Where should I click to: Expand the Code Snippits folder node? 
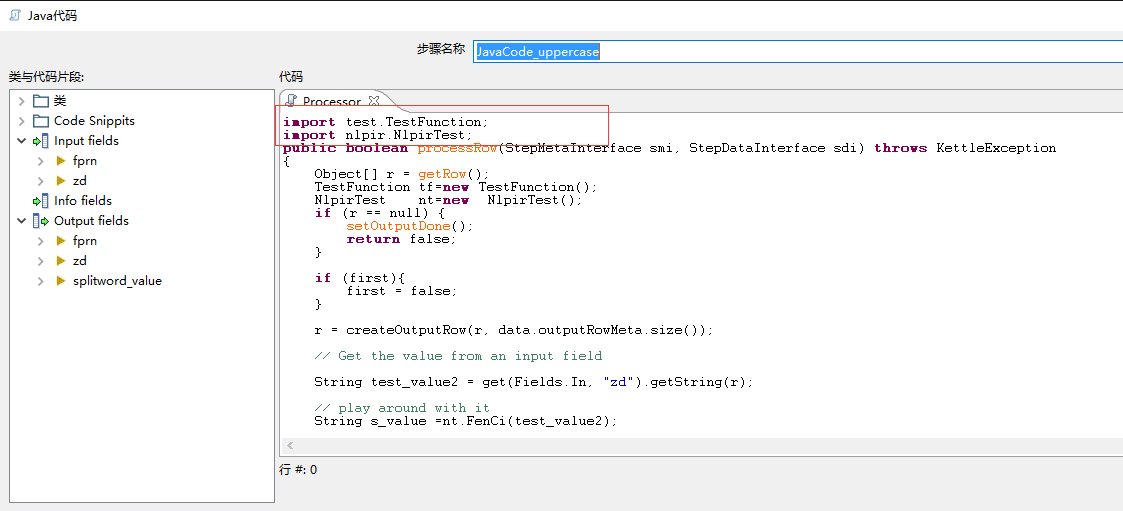(21, 121)
